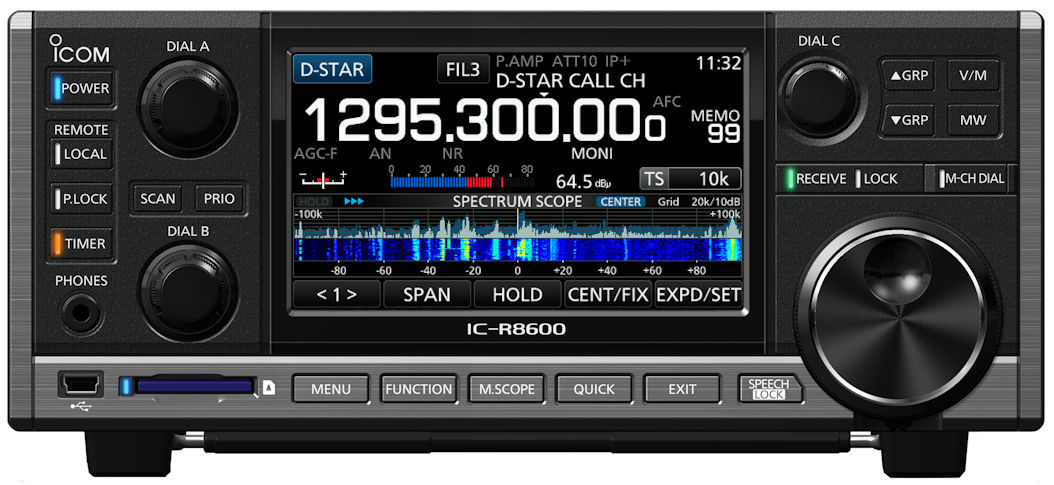Toggle the TIMER button

tap(81, 244)
